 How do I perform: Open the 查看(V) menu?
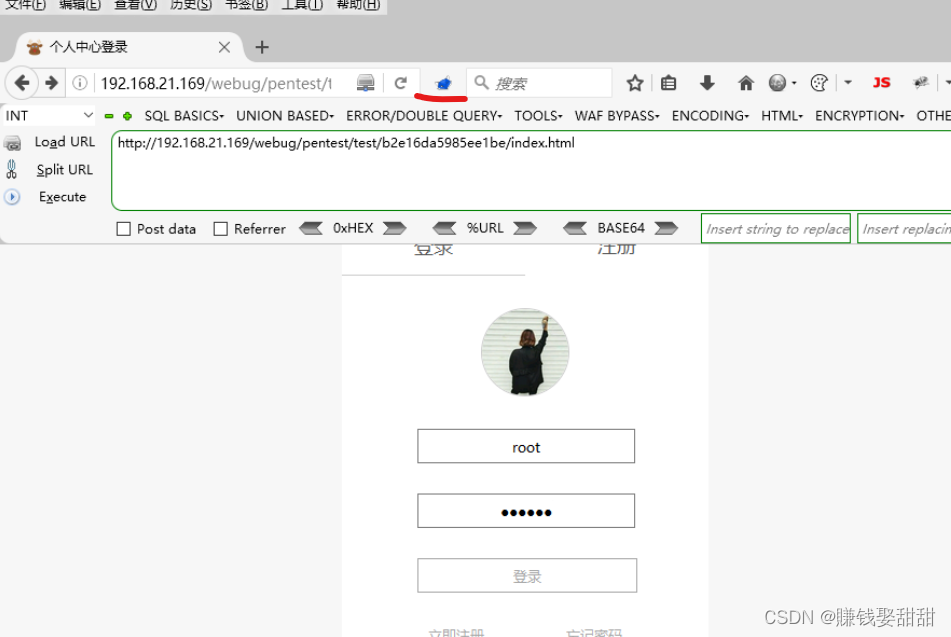click(x=135, y=5)
